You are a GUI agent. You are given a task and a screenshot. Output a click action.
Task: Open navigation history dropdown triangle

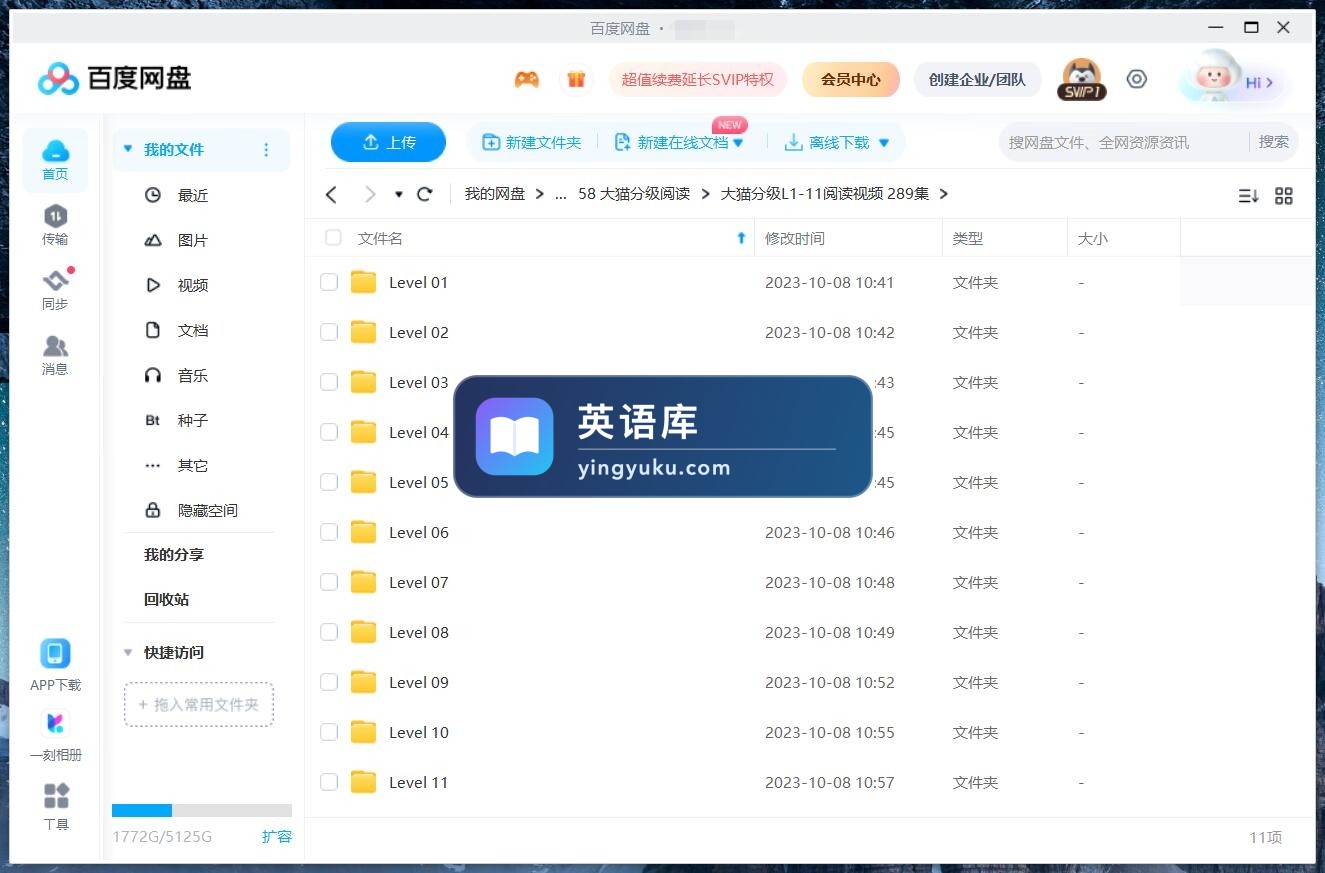coord(398,194)
